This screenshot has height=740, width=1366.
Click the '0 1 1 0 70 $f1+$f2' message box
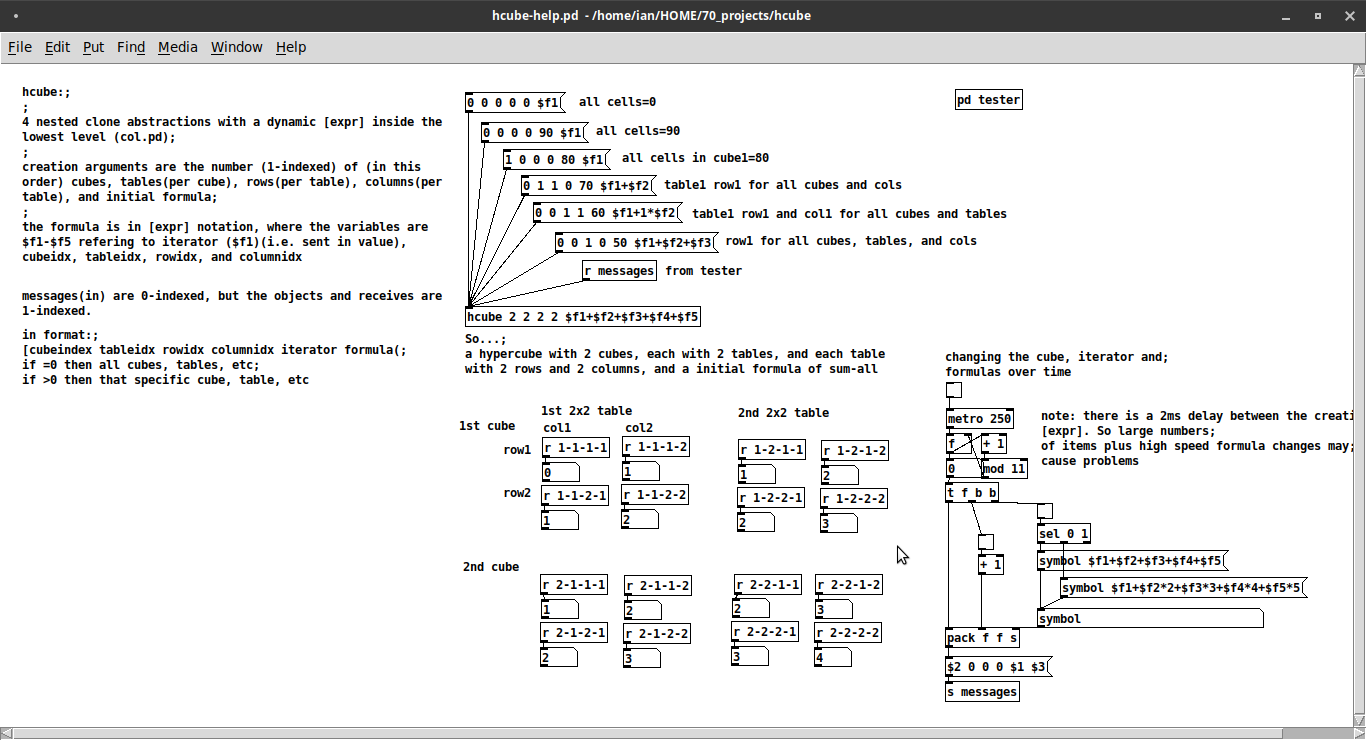point(588,186)
